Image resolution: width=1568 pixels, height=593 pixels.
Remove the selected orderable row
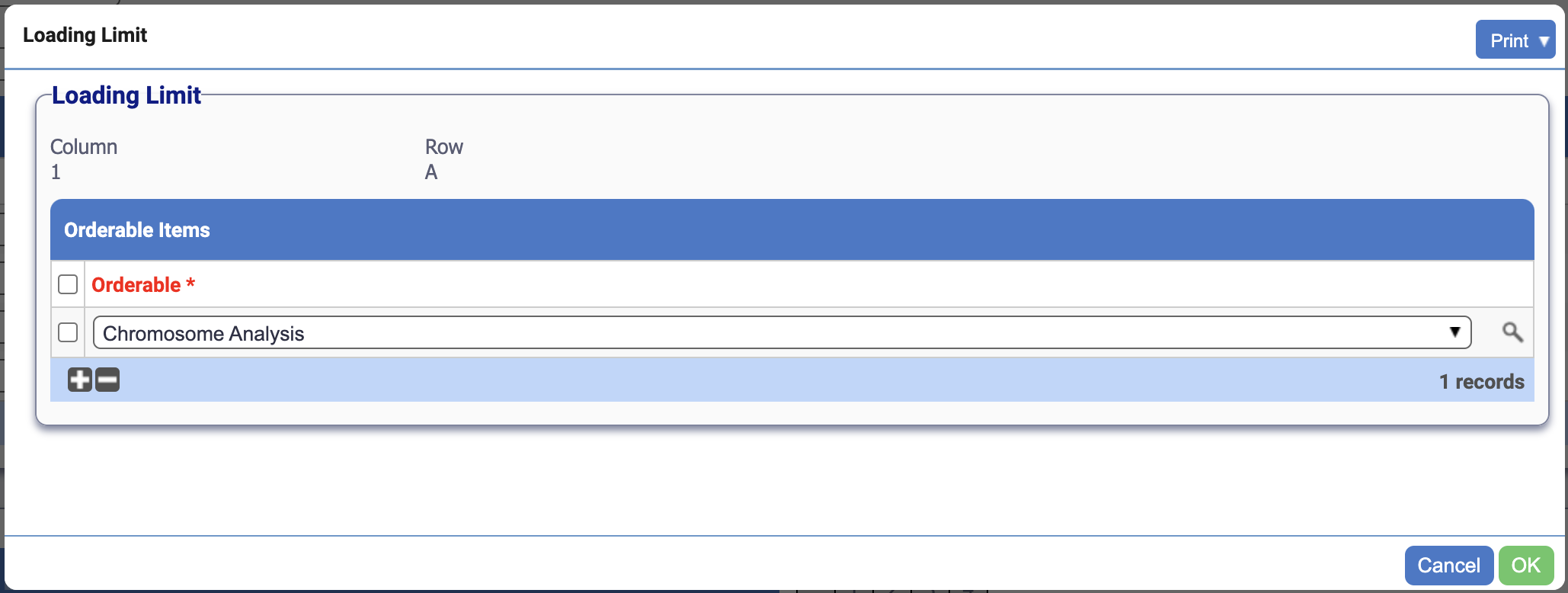(107, 380)
